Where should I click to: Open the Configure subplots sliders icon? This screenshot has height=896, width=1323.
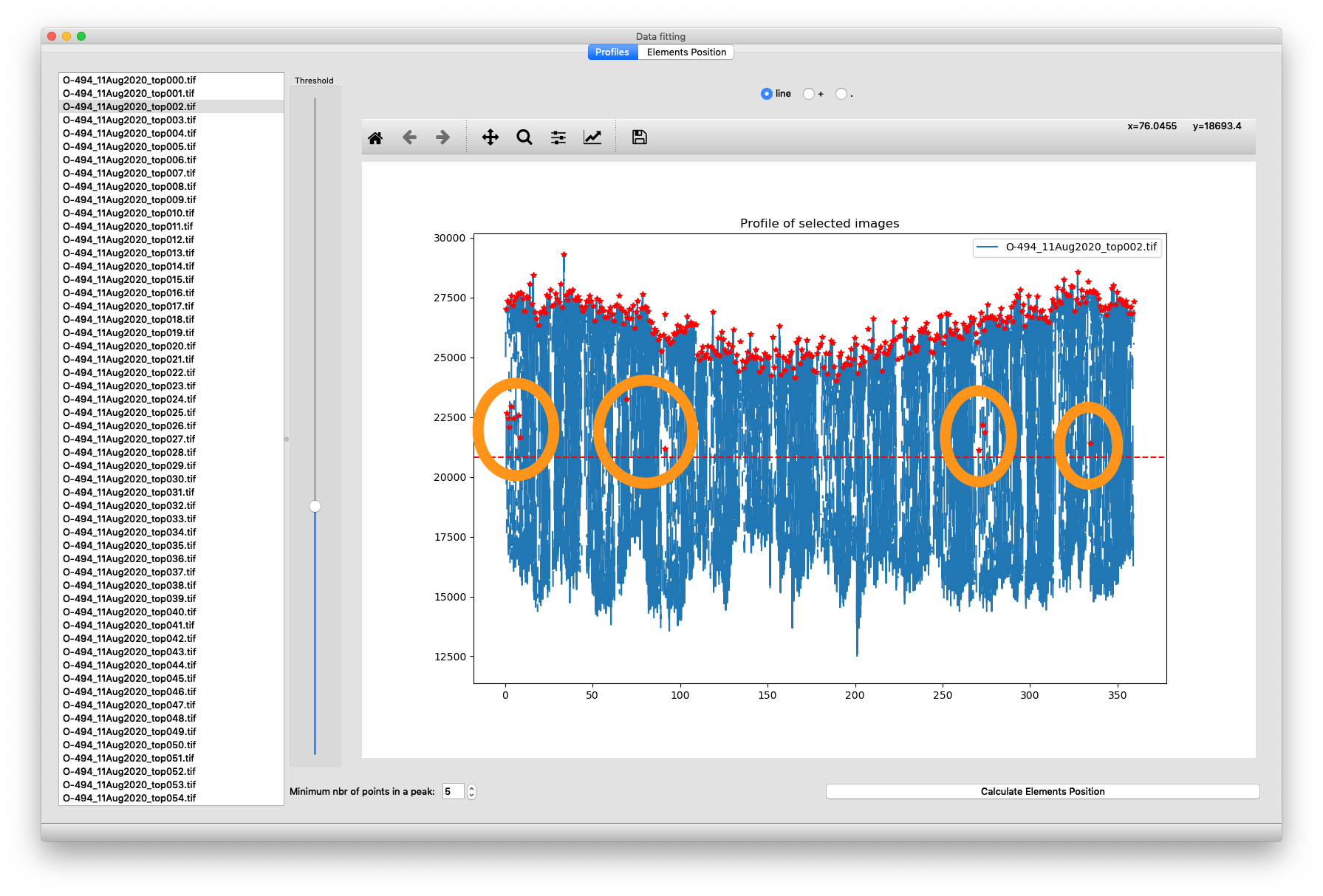(x=558, y=137)
